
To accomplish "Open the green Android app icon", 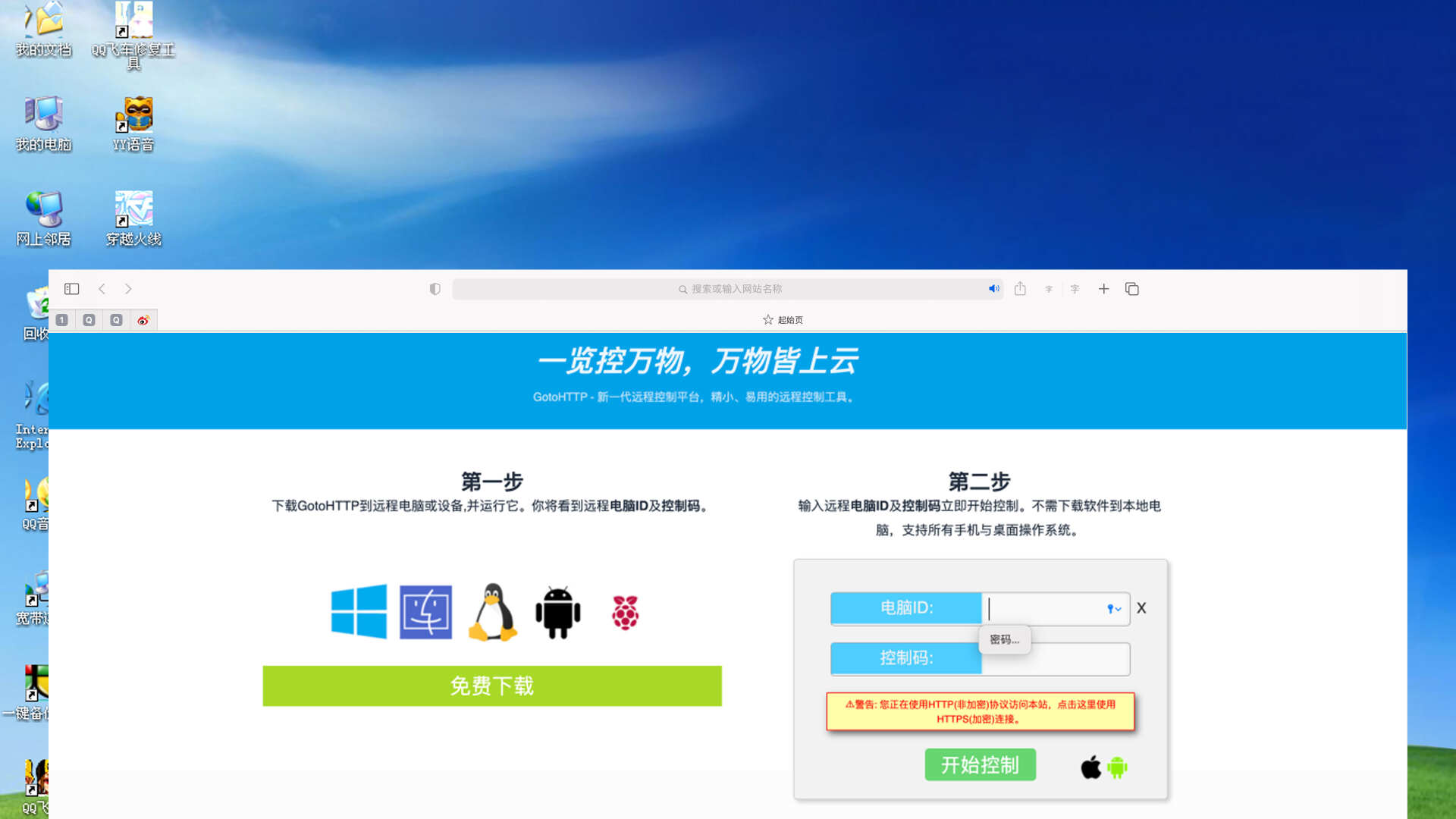I will [x=1117, y=767].
